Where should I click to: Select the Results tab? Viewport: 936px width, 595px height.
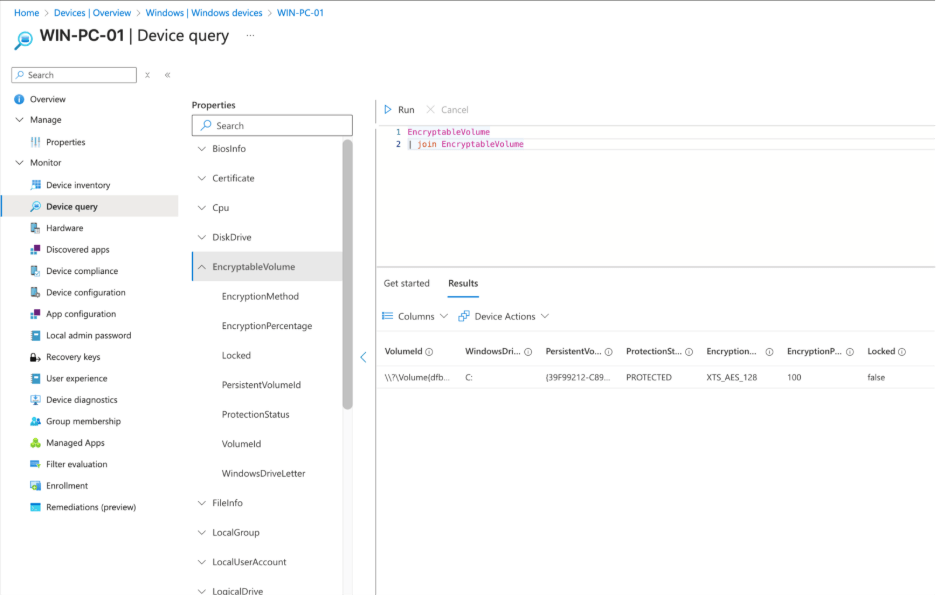[x=463, y=283]
